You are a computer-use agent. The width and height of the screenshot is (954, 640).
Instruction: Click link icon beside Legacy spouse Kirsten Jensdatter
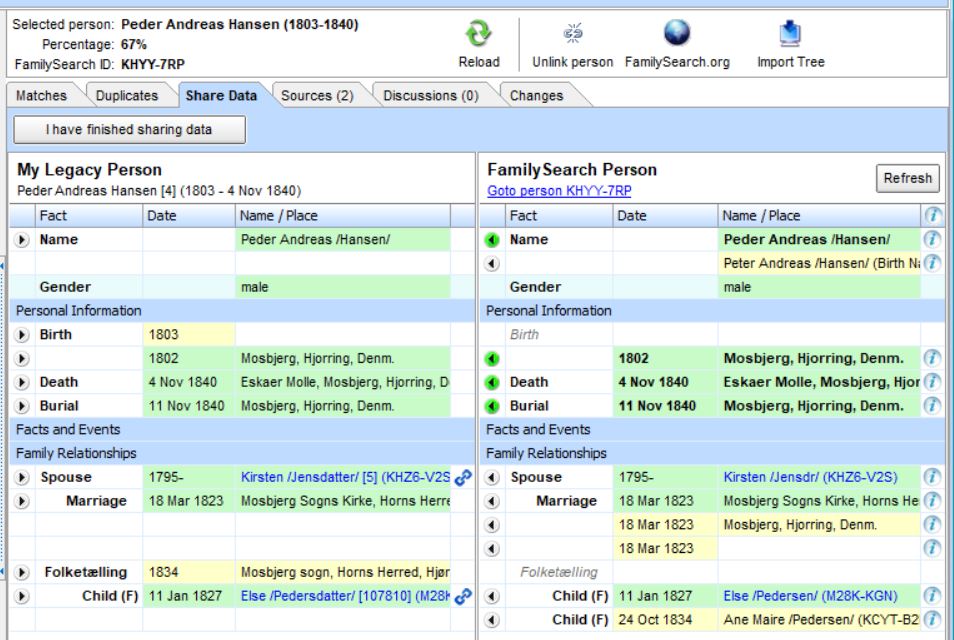463,477
